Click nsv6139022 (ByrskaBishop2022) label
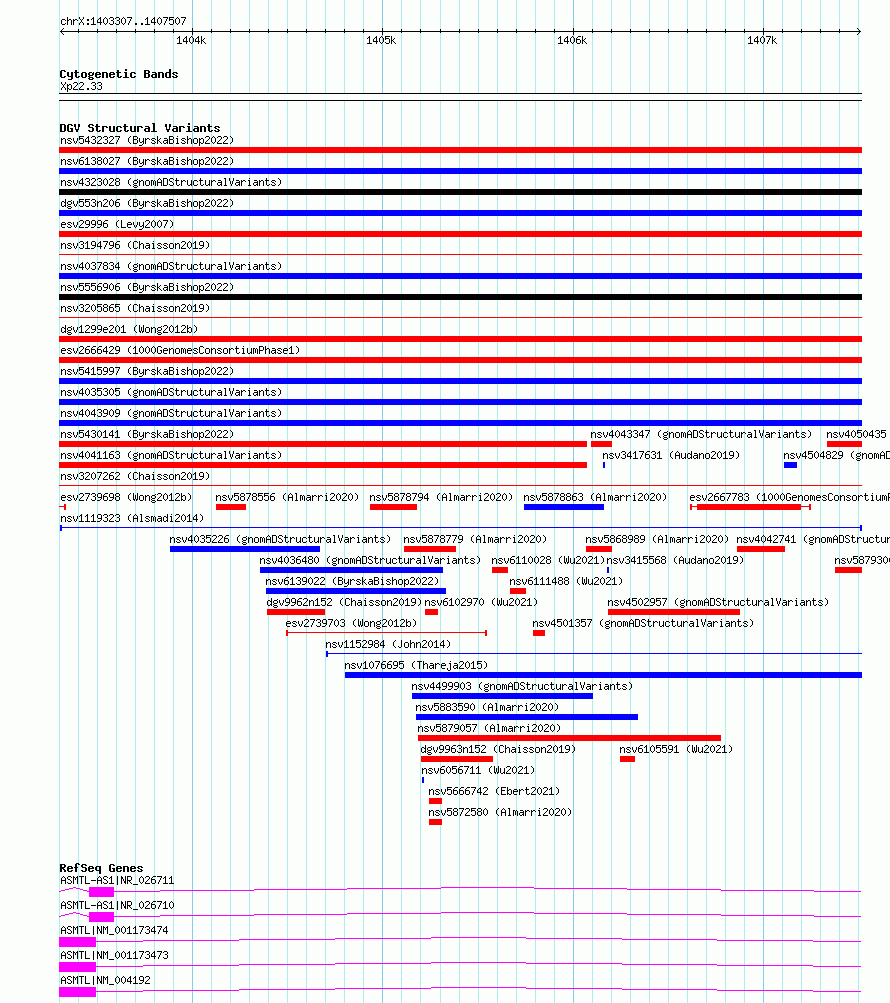 (353, 581)
